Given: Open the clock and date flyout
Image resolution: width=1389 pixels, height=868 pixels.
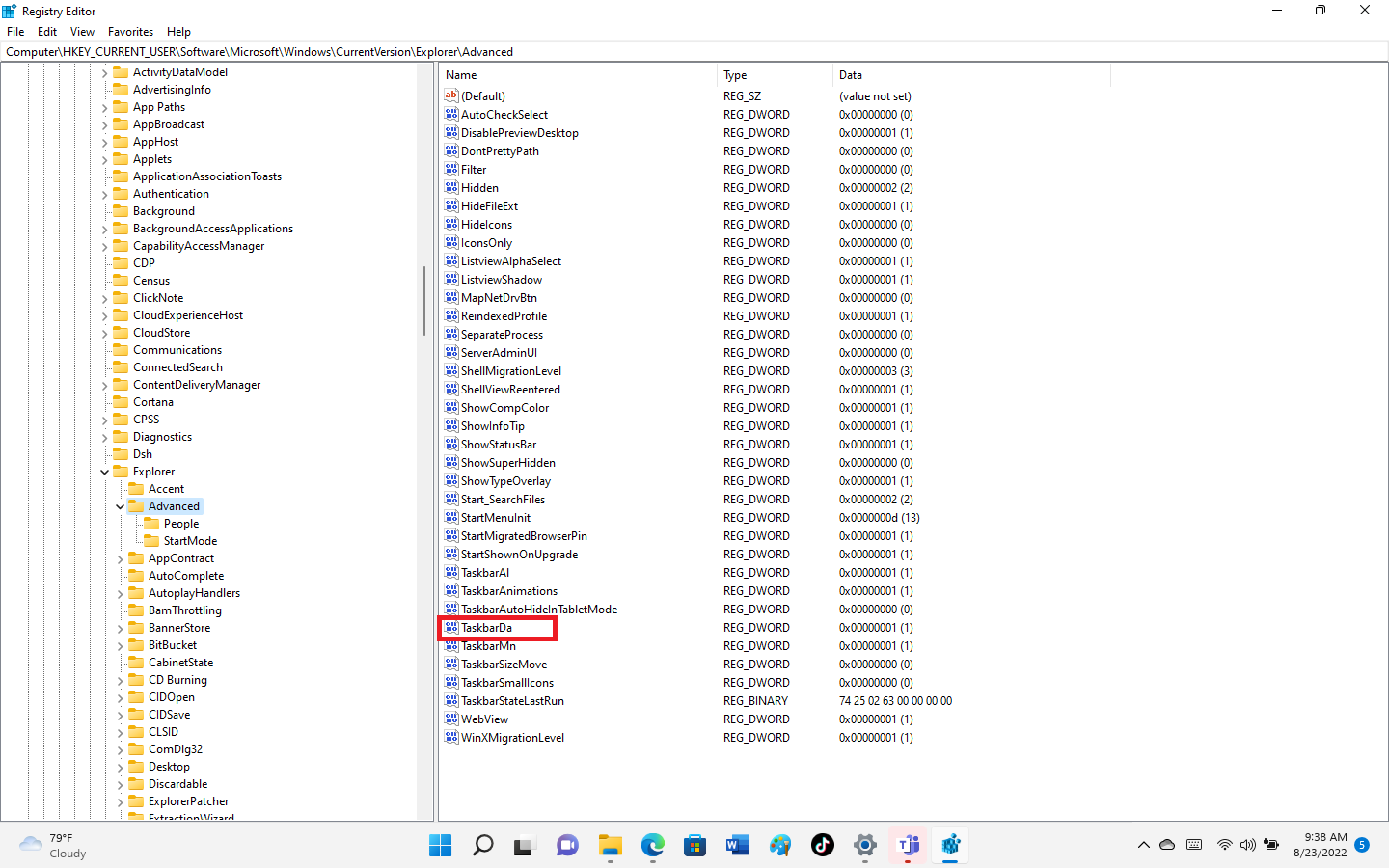Looking at the screenshot, I should pyautogui.click(x=1321, y=845).
